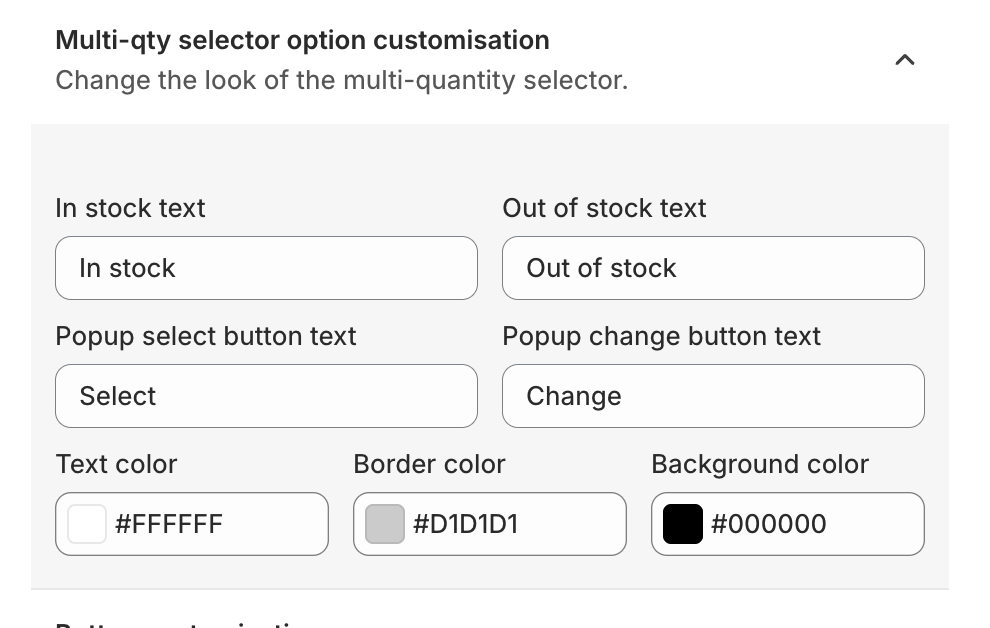Click the 'Border color' label
The width and height of the screenshot is (990, 628).
click(429, 464)
